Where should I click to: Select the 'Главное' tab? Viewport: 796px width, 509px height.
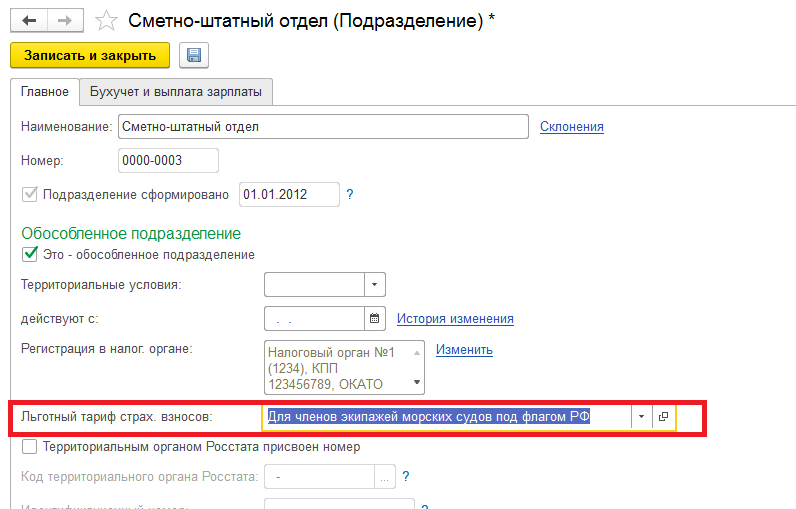45,92
